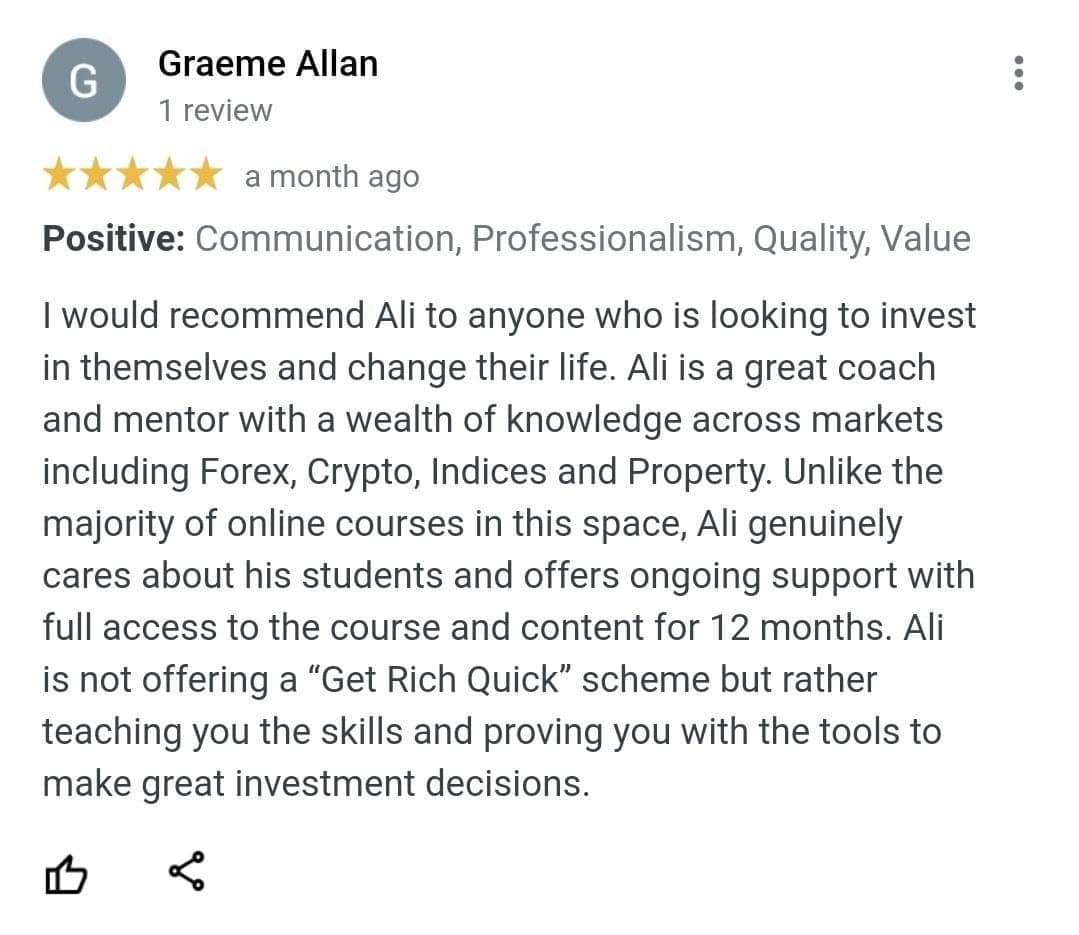Click the '1 review' text
Viewport: 1079px width, 935px height.
214,110
